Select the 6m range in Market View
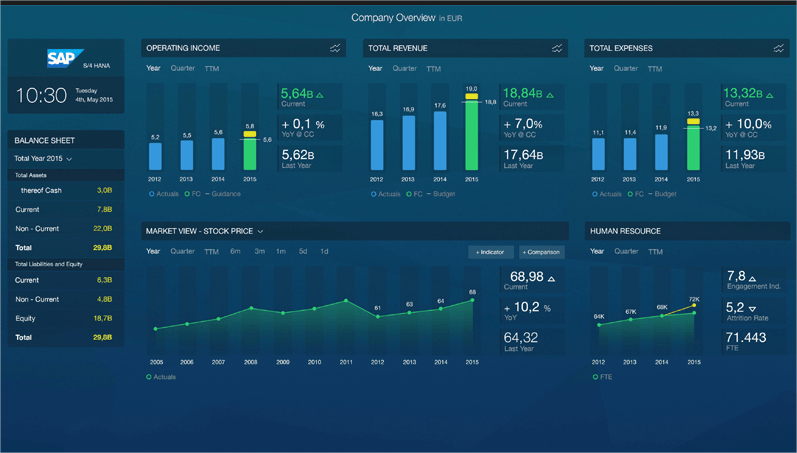Viewport: 797px width, 453px height. [235, 252]
